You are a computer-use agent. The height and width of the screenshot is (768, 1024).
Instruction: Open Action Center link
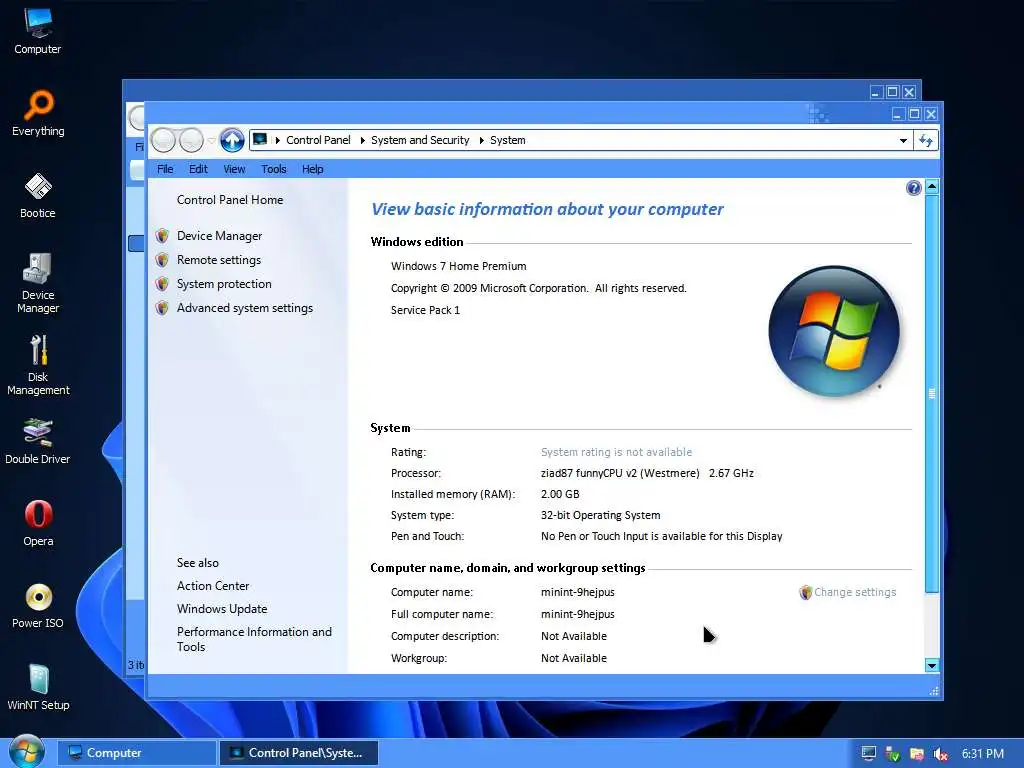tap(213, 586)
